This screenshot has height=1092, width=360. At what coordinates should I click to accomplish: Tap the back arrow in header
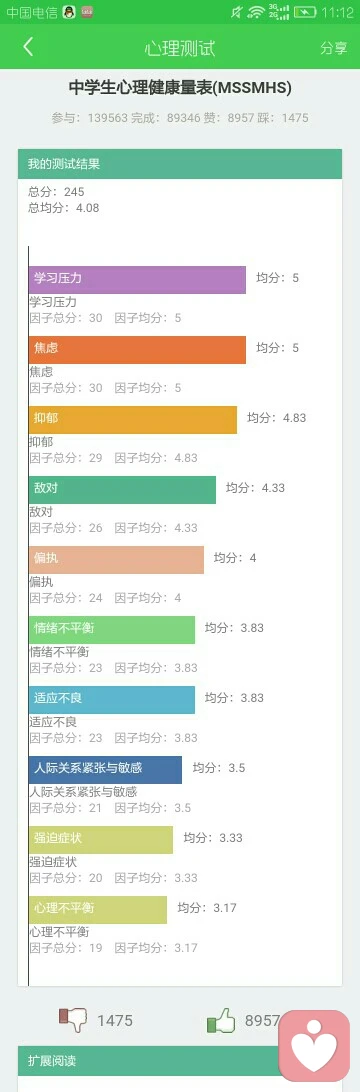click(x=28, y=47)
